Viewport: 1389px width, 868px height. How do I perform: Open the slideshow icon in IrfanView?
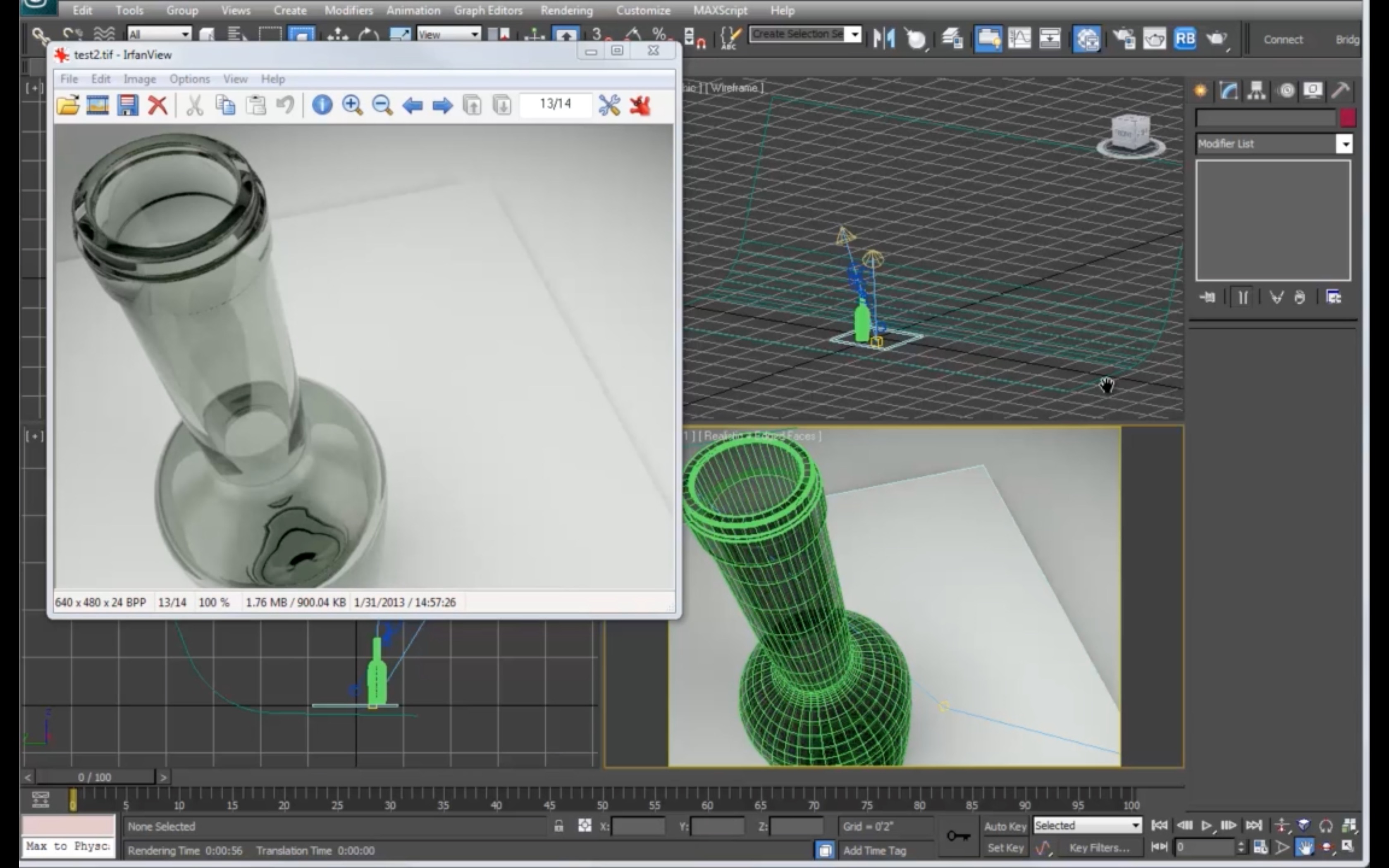pos(98,105)
